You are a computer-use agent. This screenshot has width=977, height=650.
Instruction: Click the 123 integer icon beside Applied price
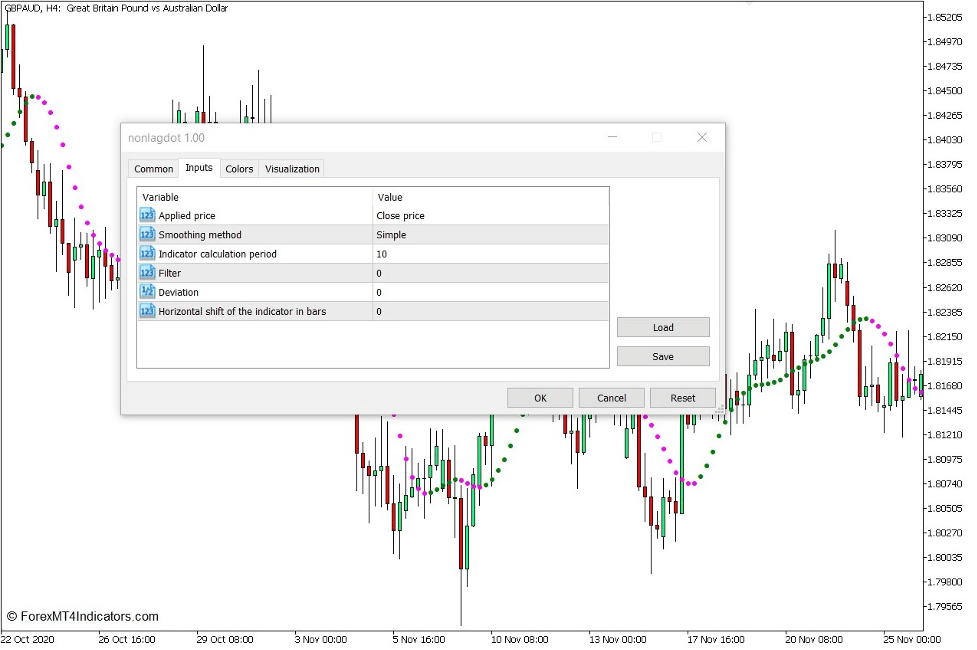[146, 215]
